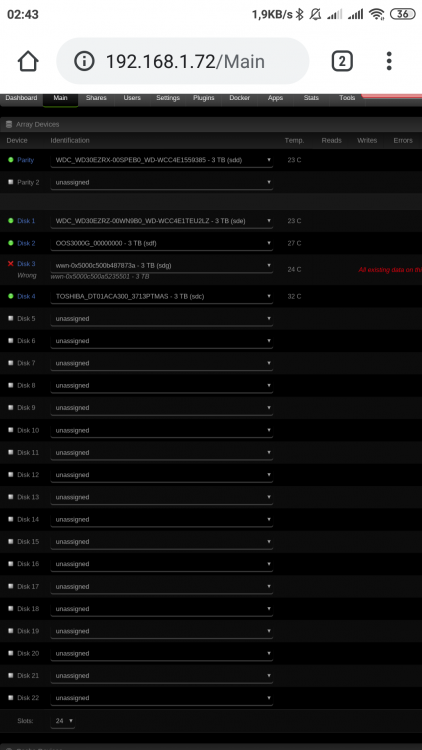Click the grey status square for Disk 12
422x750 pixels.
(11, 474)
